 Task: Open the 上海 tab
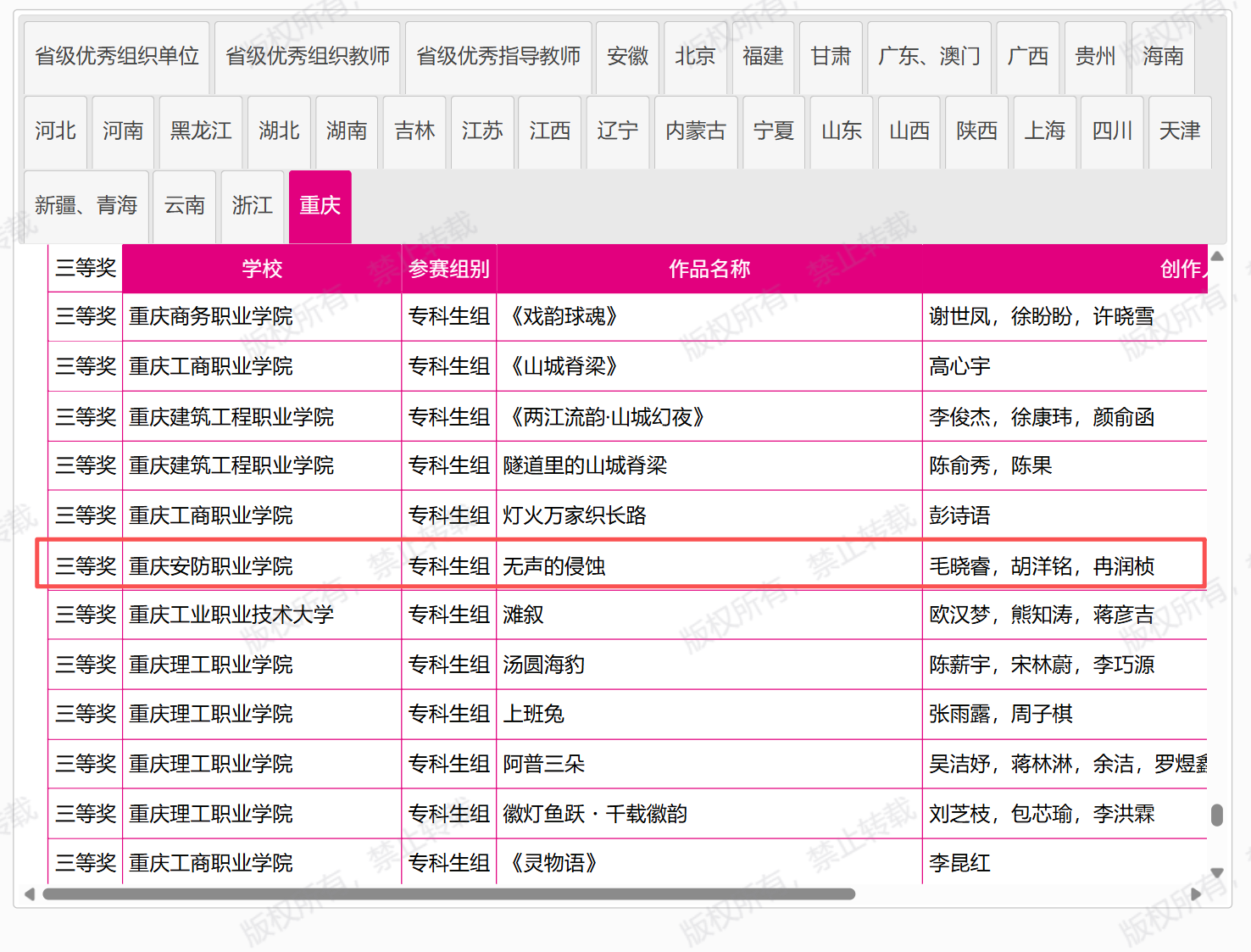coord(1046,132)
